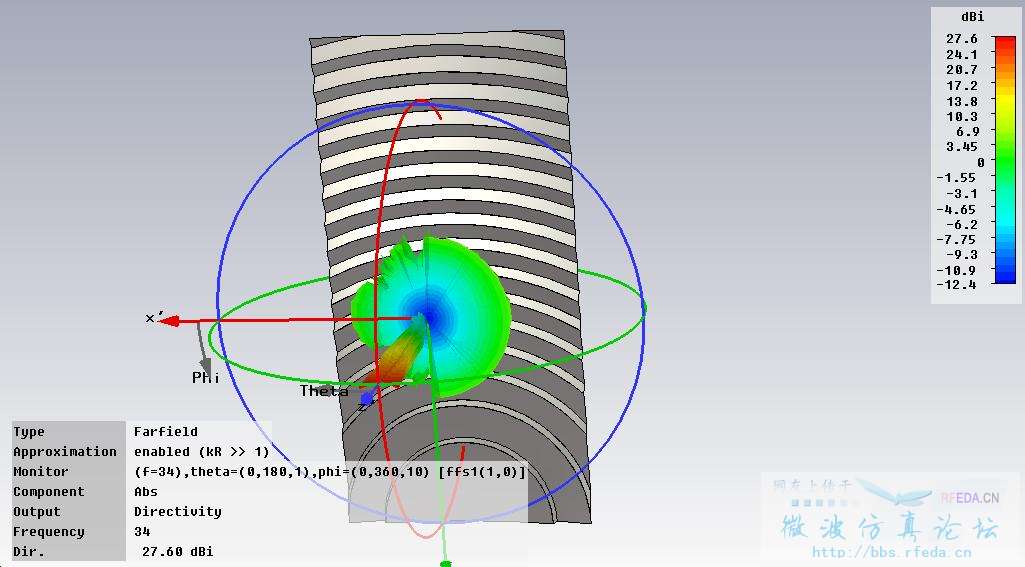Click the http://bbs.rfeda.cn link

coord(892,553)
